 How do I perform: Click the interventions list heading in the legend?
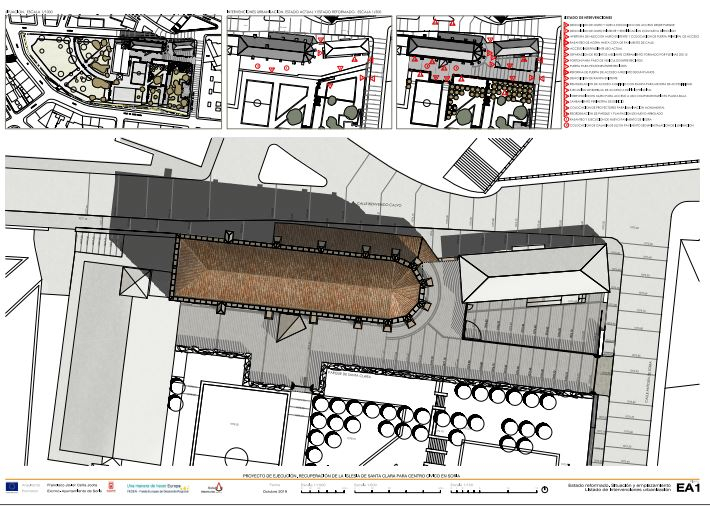587,18
